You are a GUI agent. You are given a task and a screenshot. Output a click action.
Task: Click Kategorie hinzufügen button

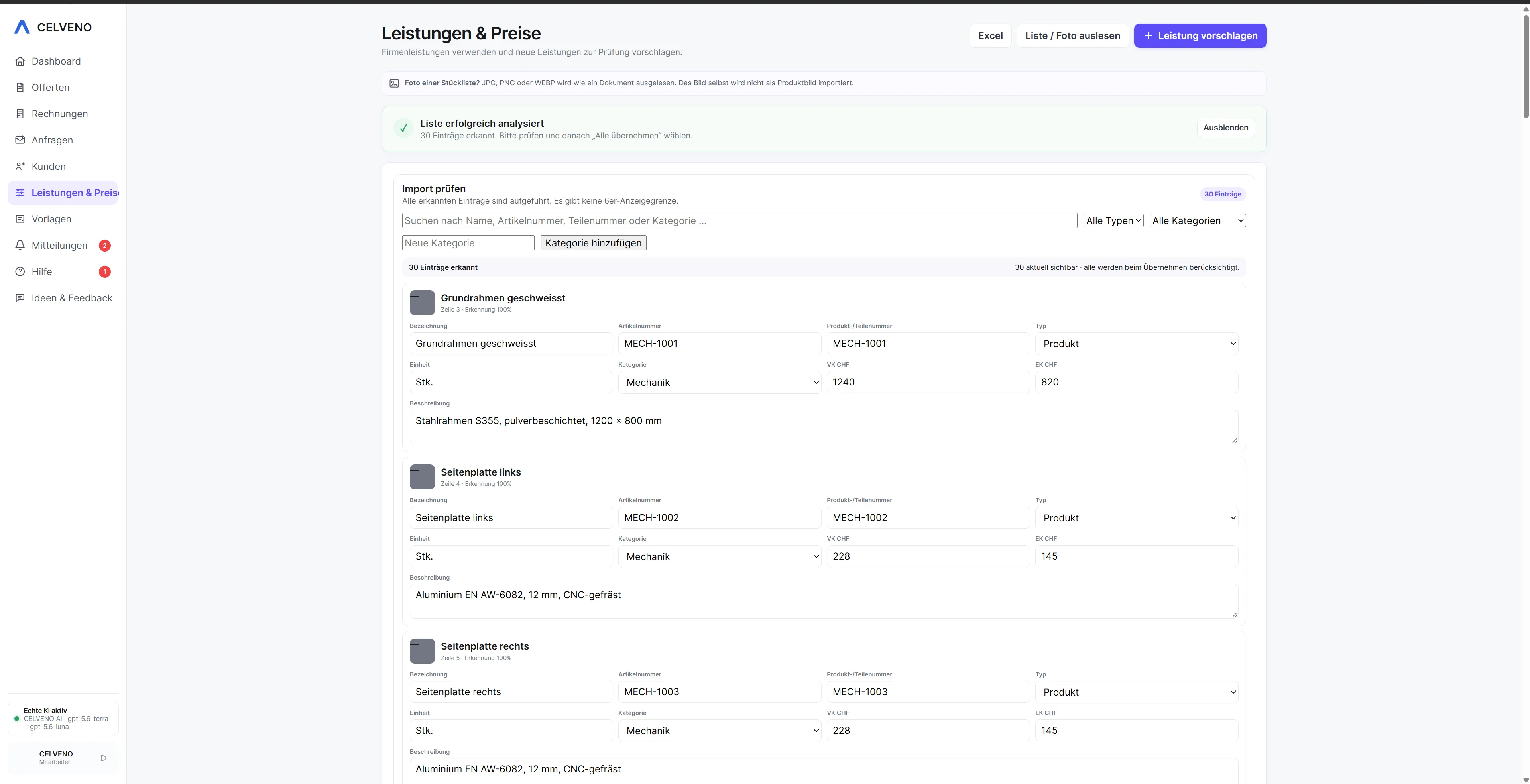[593, 243]
